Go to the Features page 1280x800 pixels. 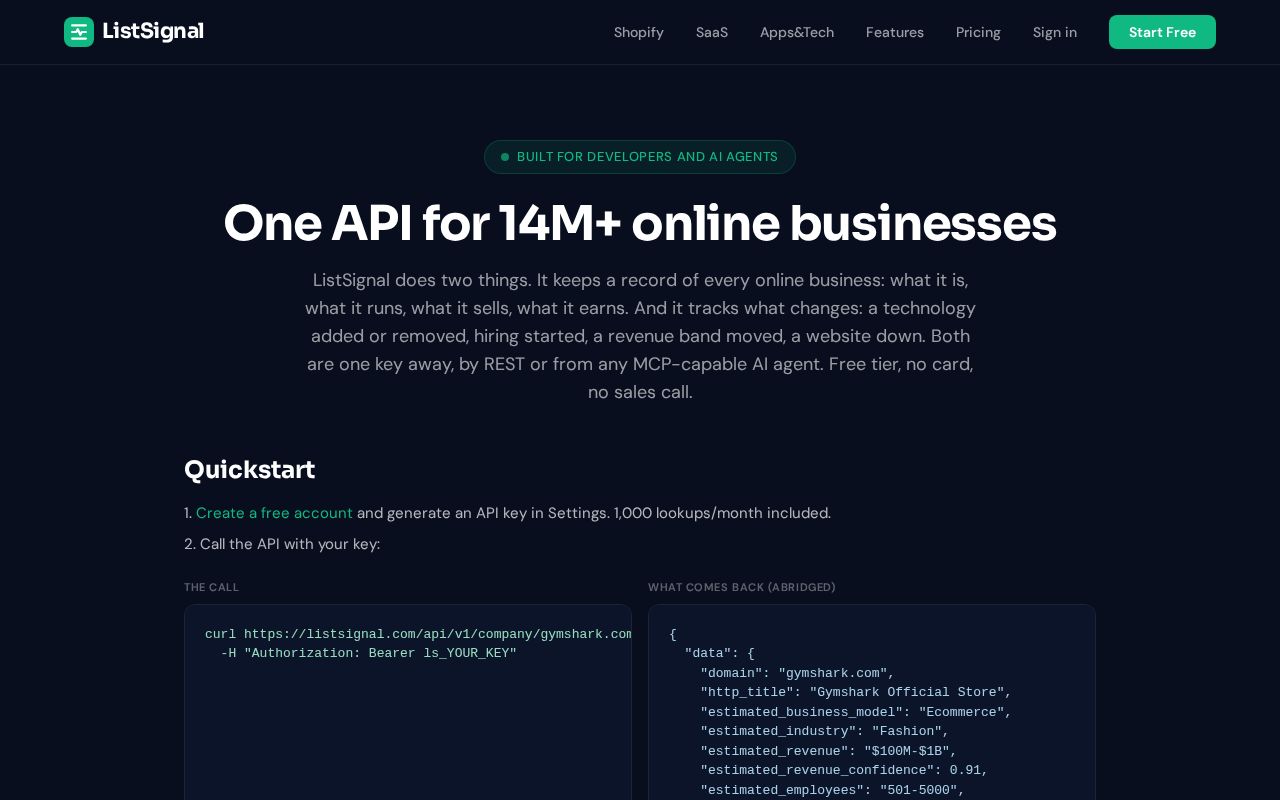[895, 32]
